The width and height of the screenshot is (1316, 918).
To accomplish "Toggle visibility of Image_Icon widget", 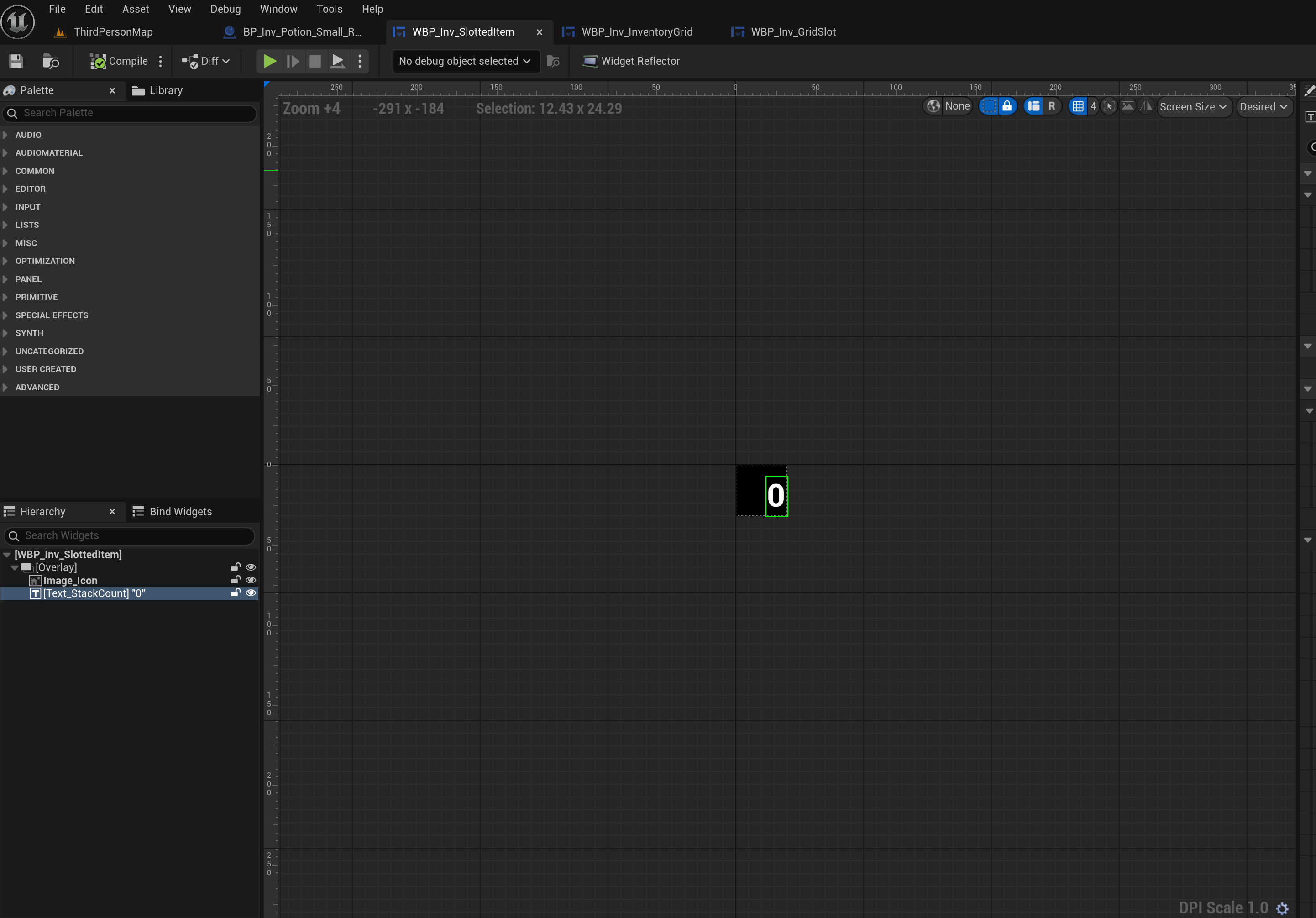I will point(251,581).
